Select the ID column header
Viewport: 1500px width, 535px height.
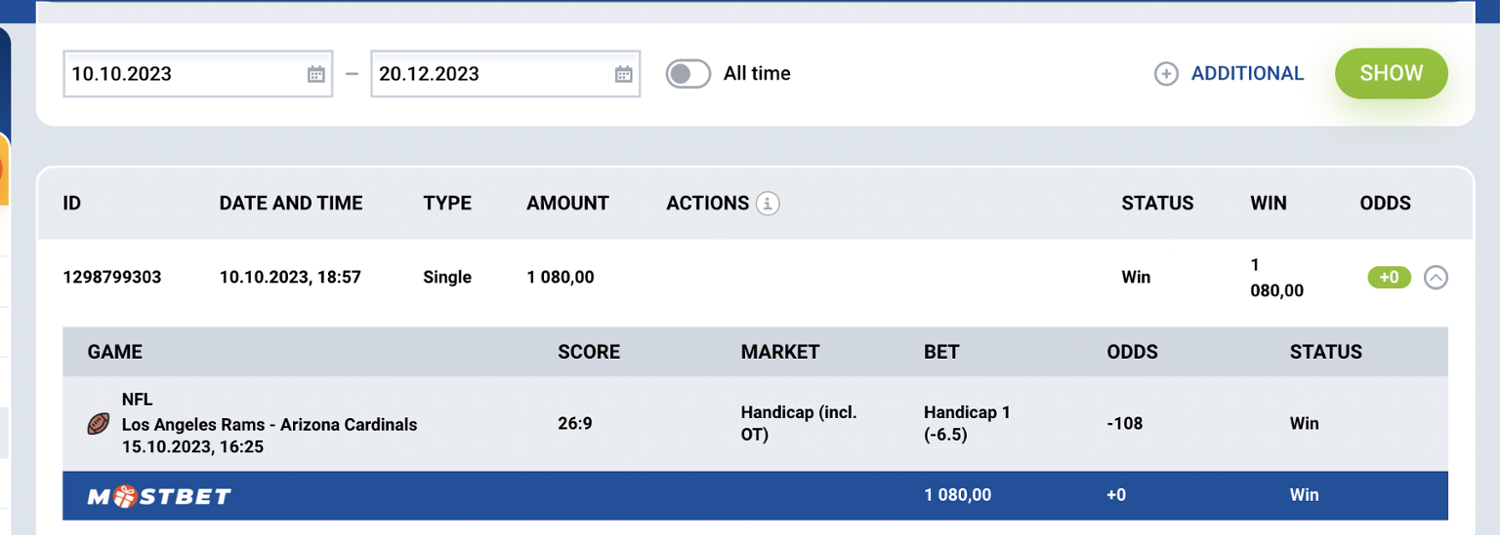pos(72,203)
